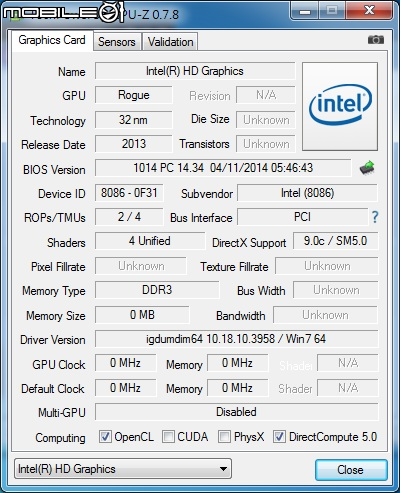This screenshot has height=493, width=402.
Task: Click the Subvendor field Intel (8086)
Action: point(307,193)
